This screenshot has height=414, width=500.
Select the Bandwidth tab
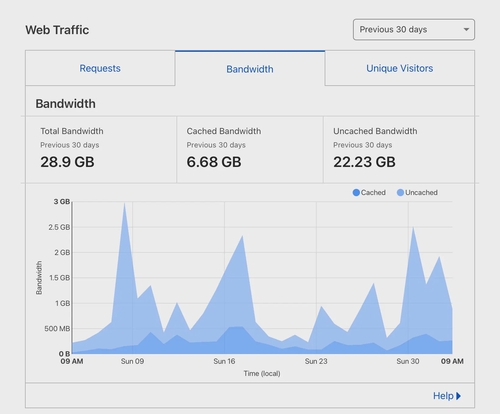point(250,69)
